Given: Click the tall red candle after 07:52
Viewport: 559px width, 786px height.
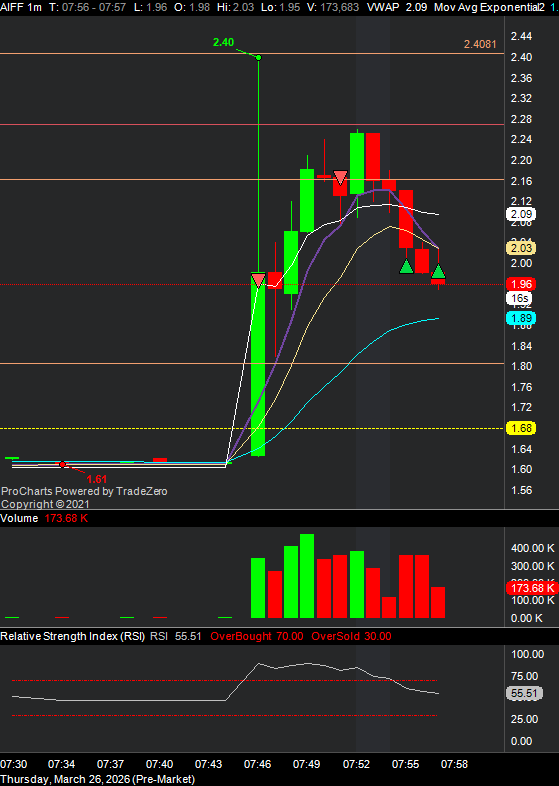Looking at the screenshot, I should tap(372, 156).
